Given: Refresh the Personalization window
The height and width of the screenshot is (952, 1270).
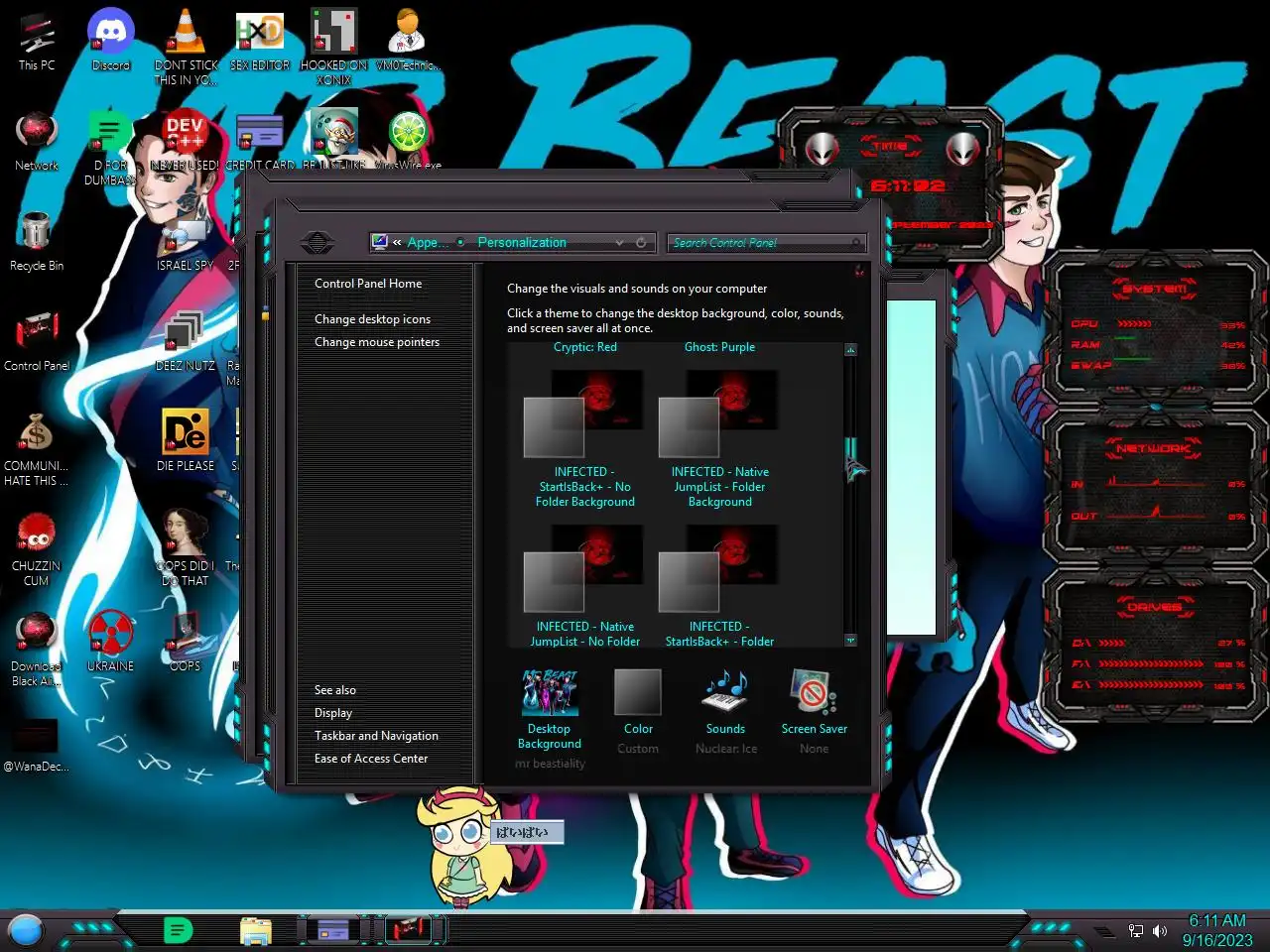Looking at the screenshot, I should point(641,242).
